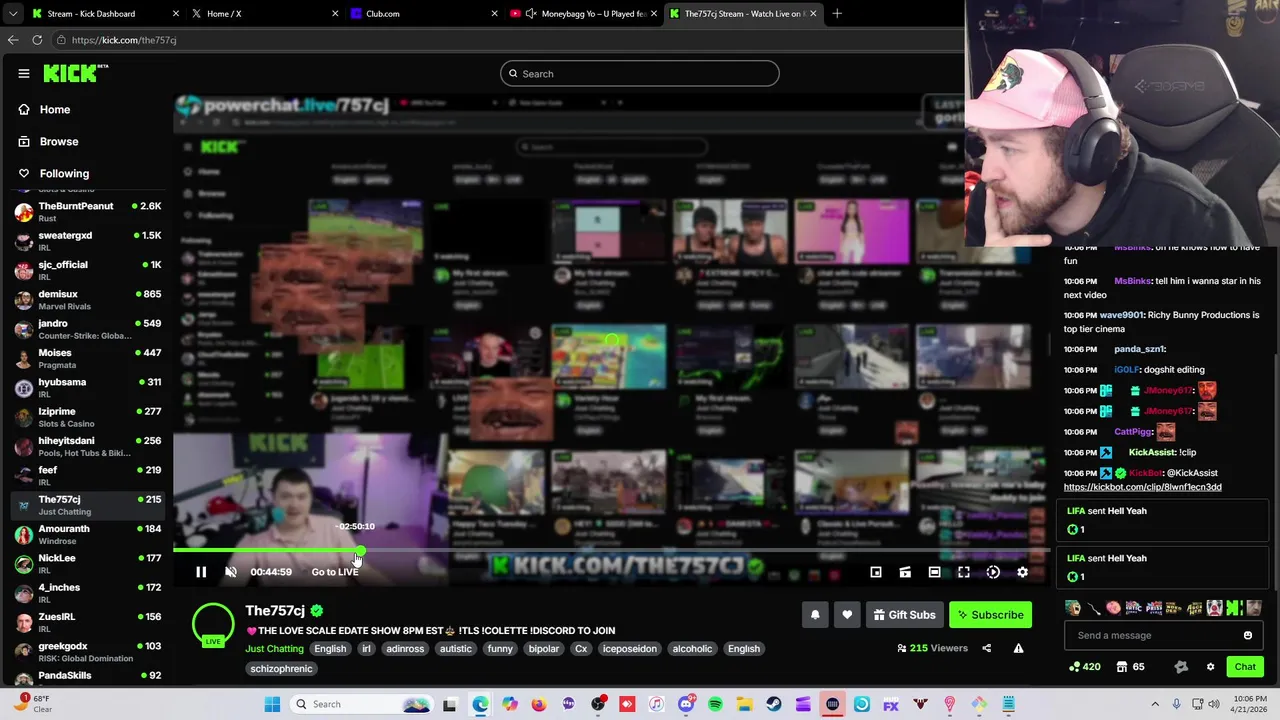Click the schizophrenic tag
The height and width of the screenshot is (720, 1280).
281,668
